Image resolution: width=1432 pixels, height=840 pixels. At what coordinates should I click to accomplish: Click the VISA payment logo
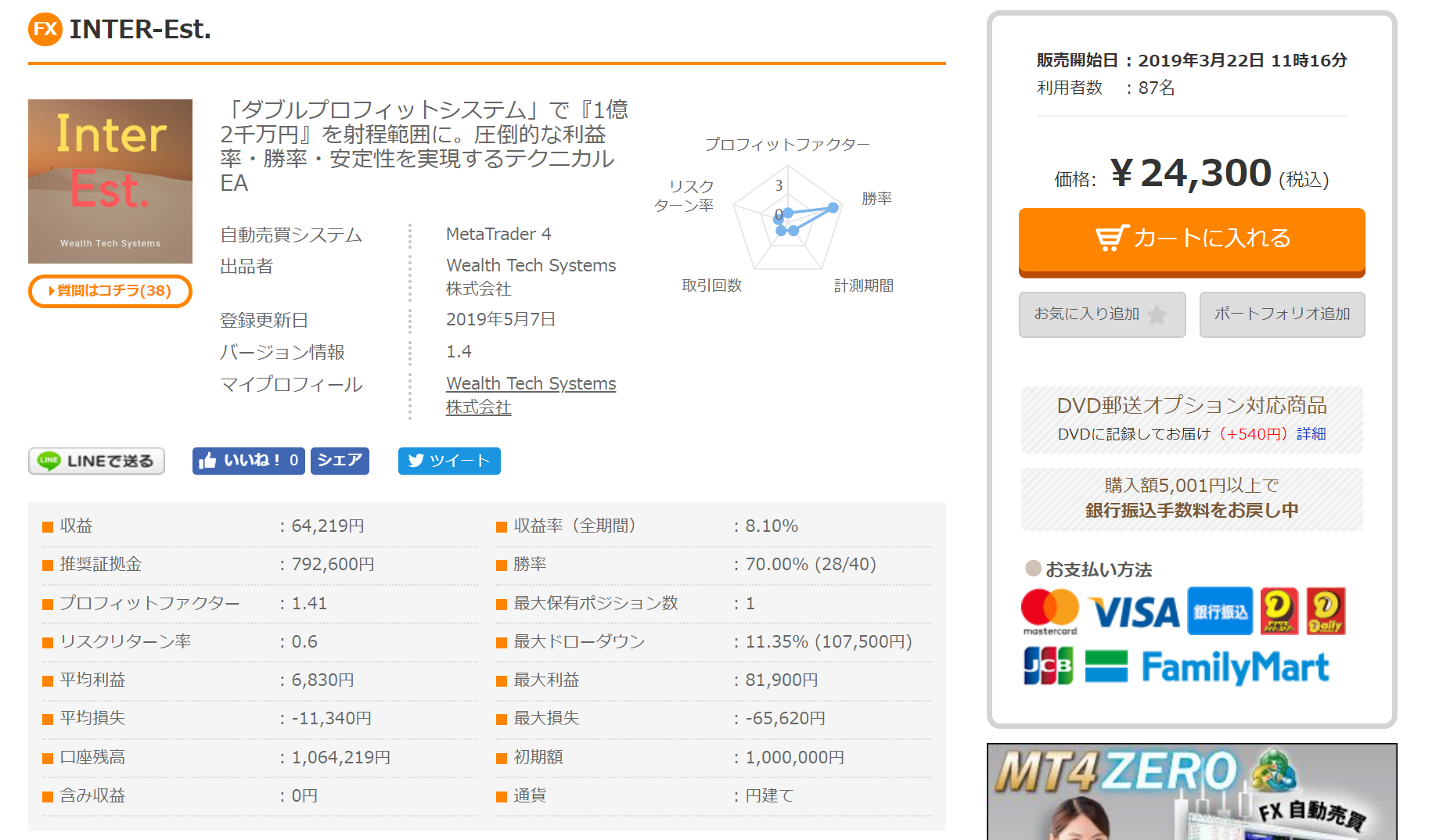click(1134, 612)
